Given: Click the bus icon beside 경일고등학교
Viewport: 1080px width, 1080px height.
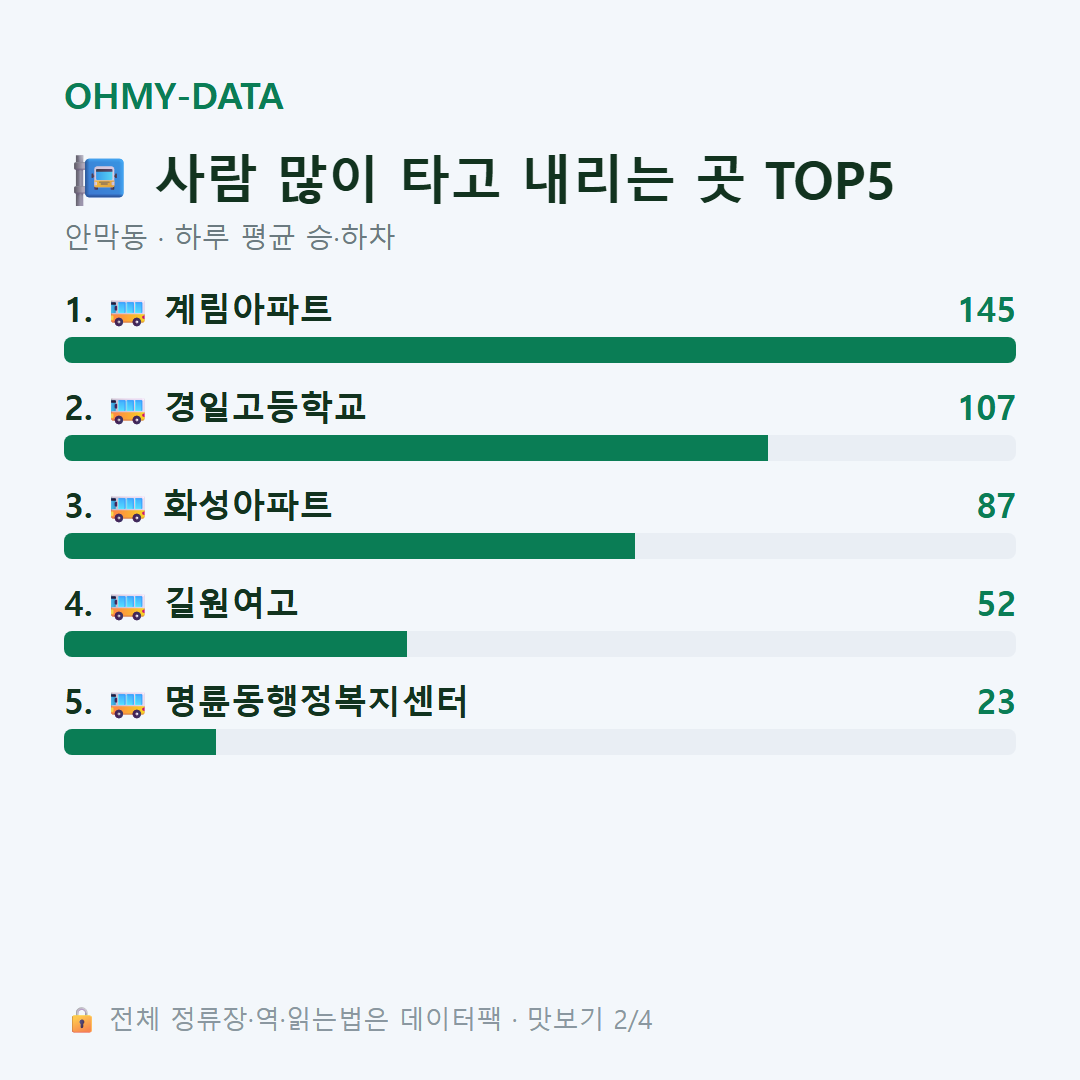Looking at the screenshot, I should click(x=128, y=409).
